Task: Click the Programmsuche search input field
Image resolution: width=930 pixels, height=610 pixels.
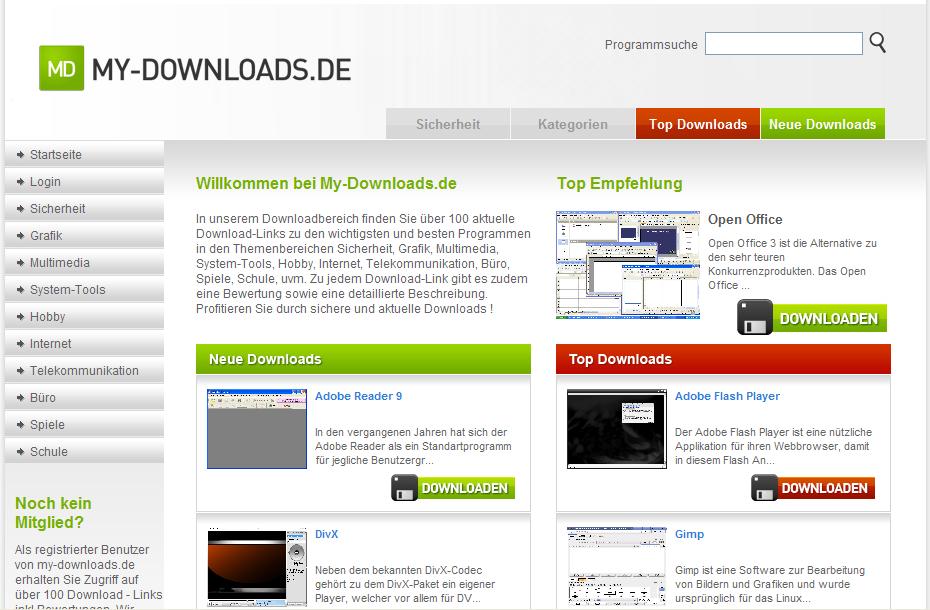Action: coord(784,44)
